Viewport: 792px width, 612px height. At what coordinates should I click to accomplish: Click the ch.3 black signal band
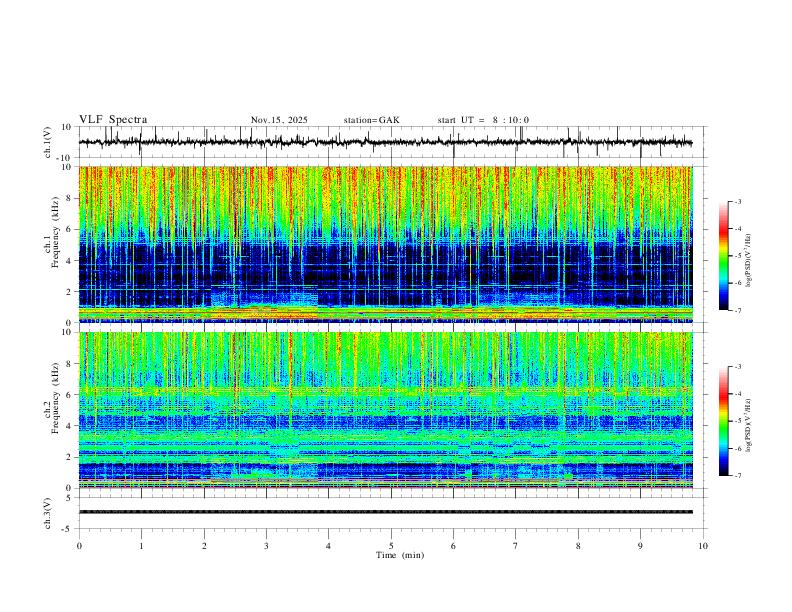385,512
